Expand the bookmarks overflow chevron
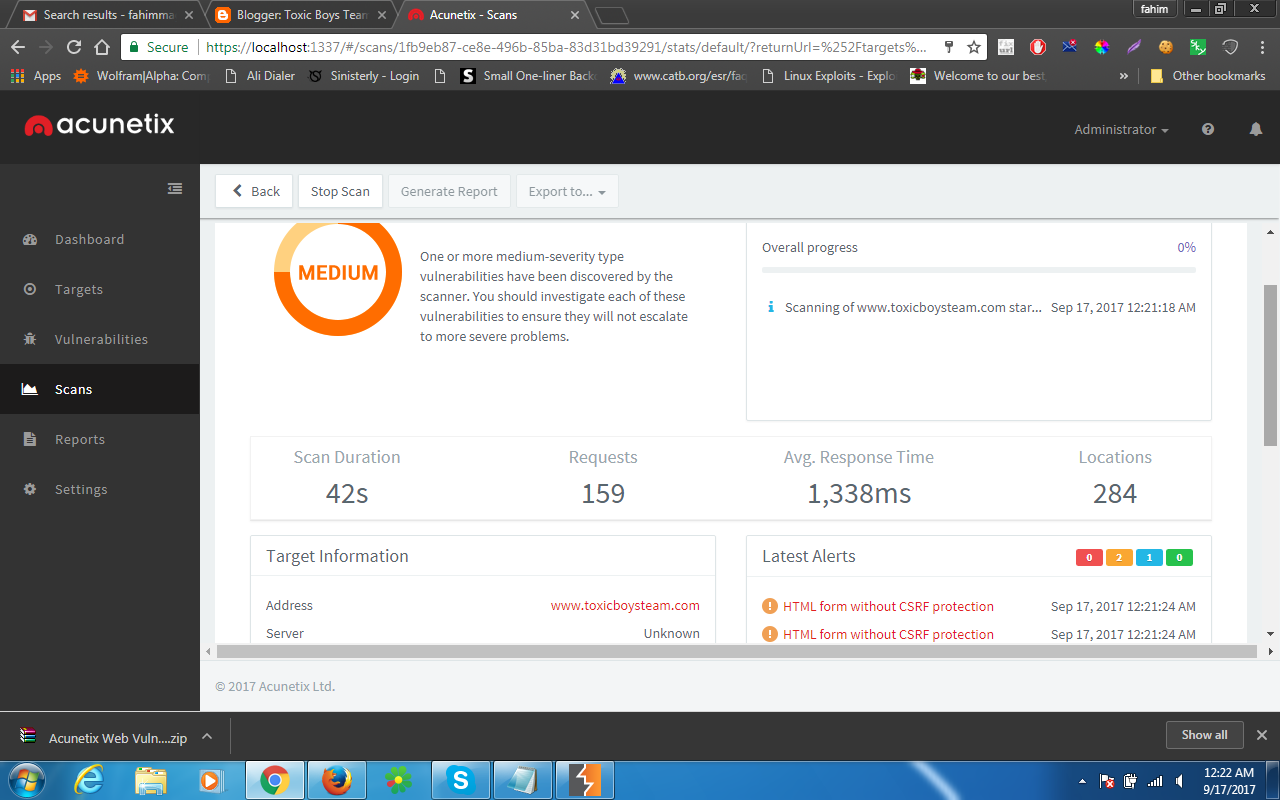Image resolution: width=1280 pixels, height=800 pixels. 1124,76
